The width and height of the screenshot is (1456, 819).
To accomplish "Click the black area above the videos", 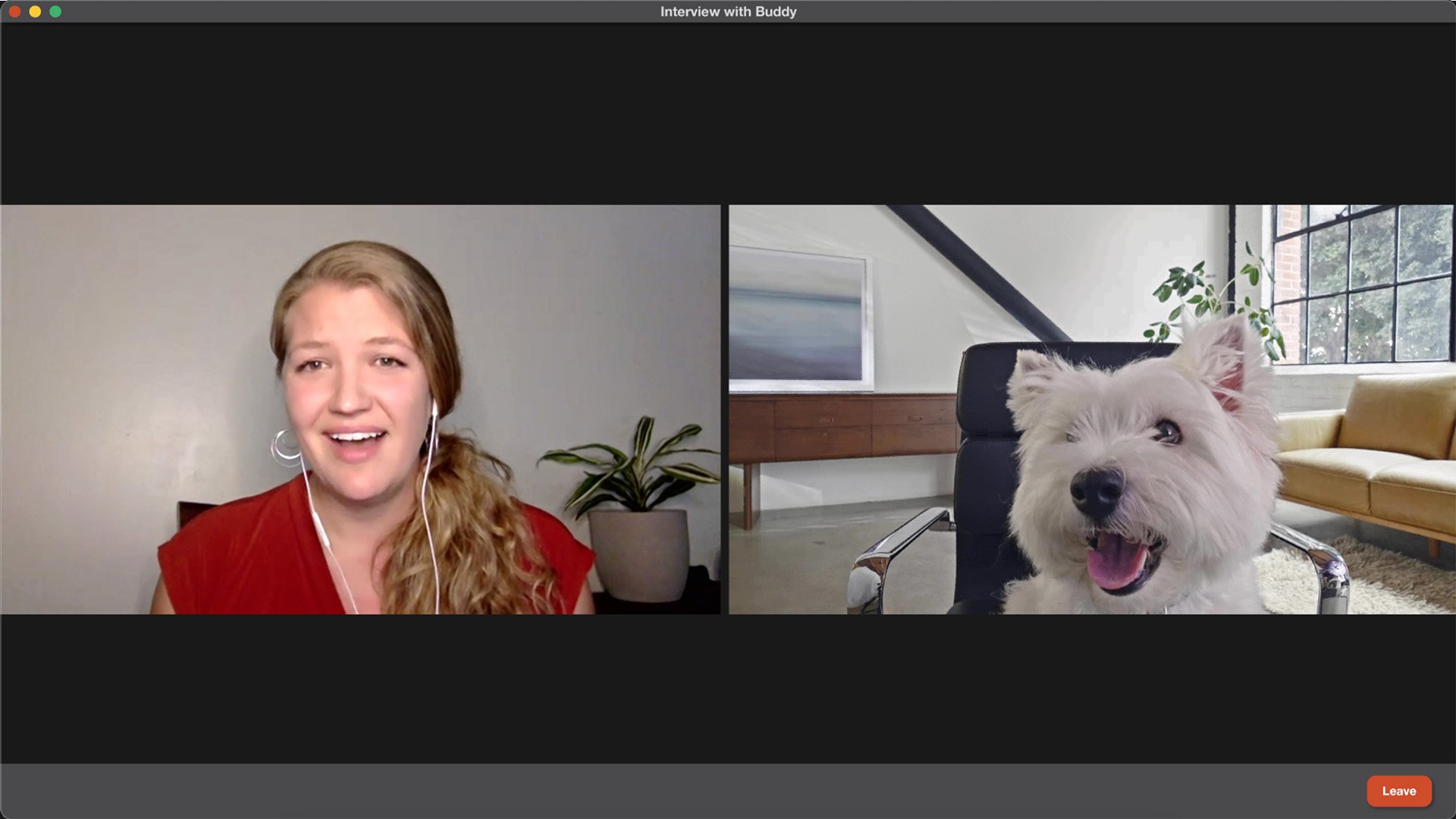I will (728, 114).
